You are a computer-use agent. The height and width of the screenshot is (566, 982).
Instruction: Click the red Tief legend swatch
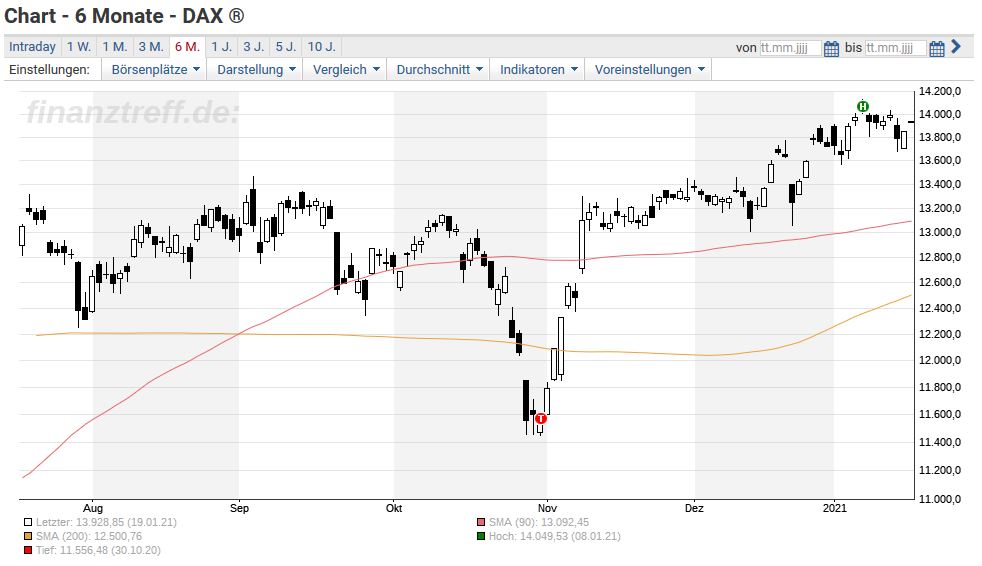point(28,551)
